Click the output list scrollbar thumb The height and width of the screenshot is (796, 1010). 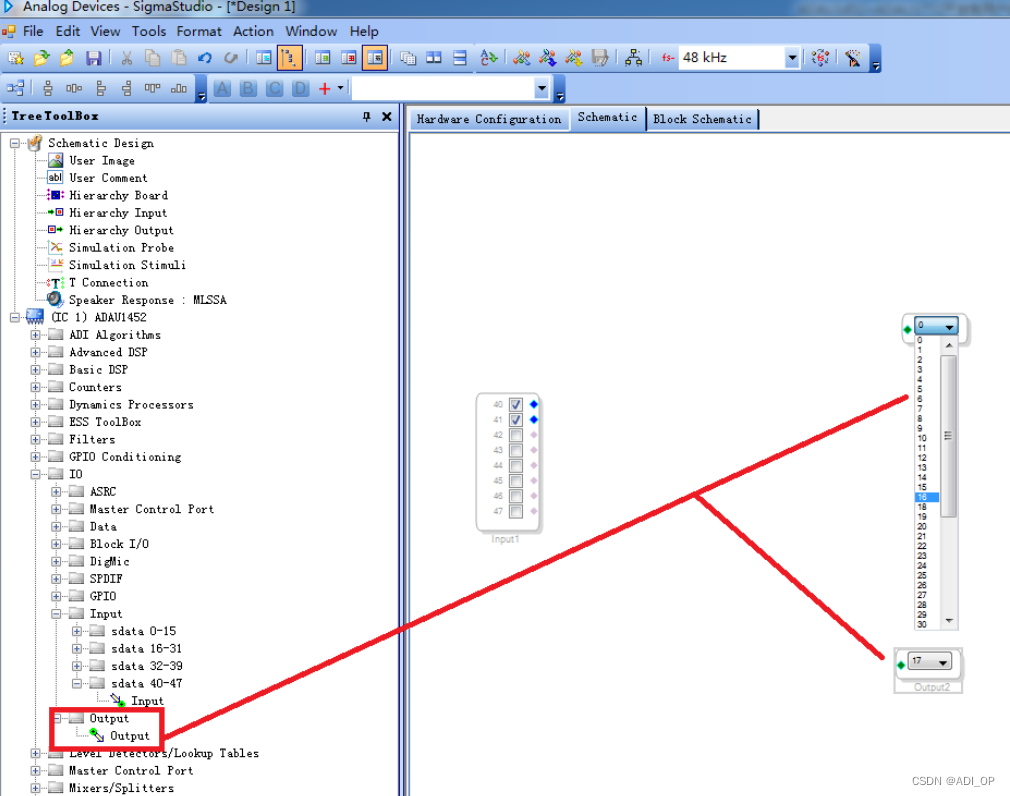point(948,436)
